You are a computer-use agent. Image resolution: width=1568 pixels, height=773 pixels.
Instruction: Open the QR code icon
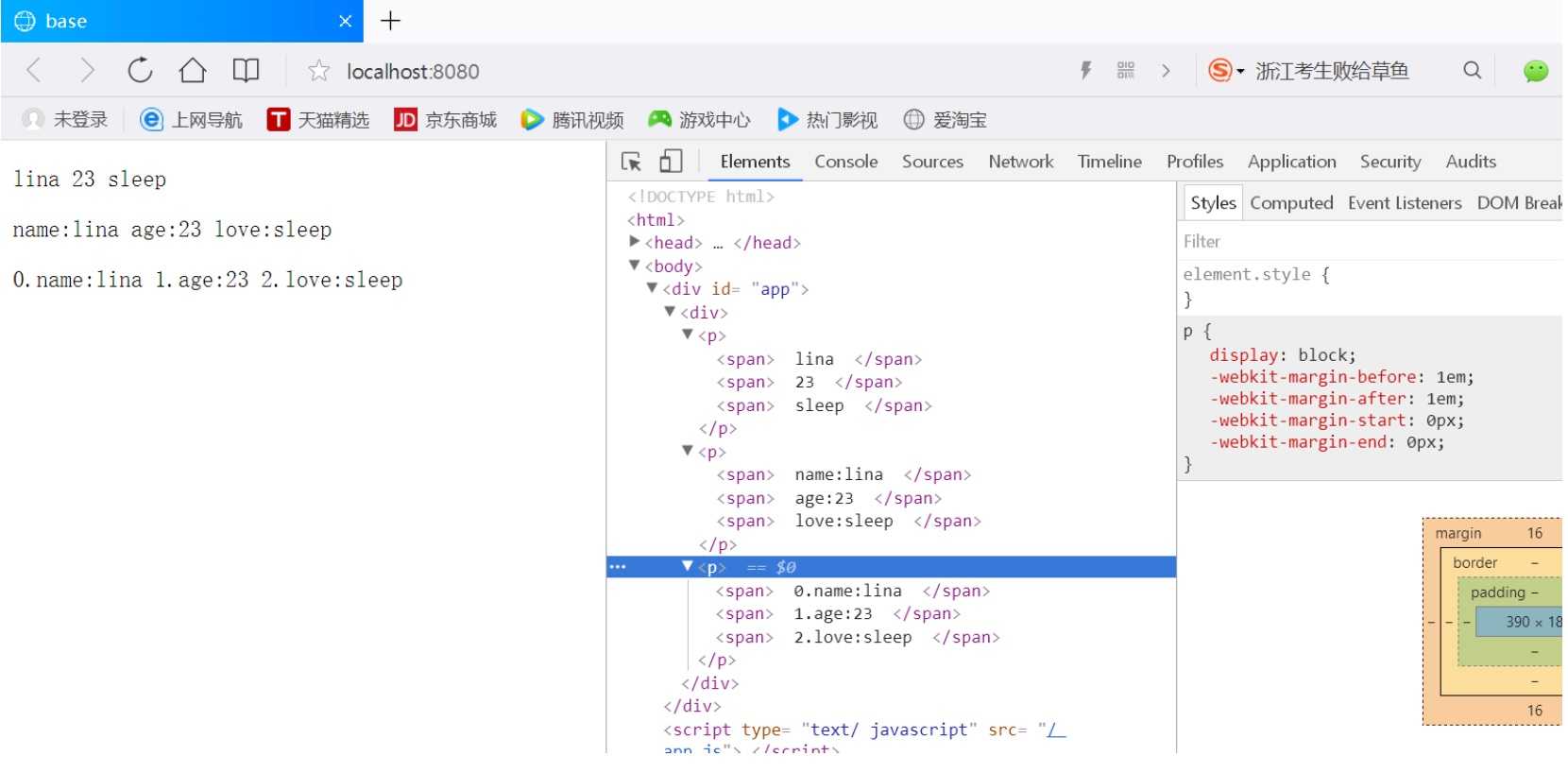click(x=1125, y=70)
